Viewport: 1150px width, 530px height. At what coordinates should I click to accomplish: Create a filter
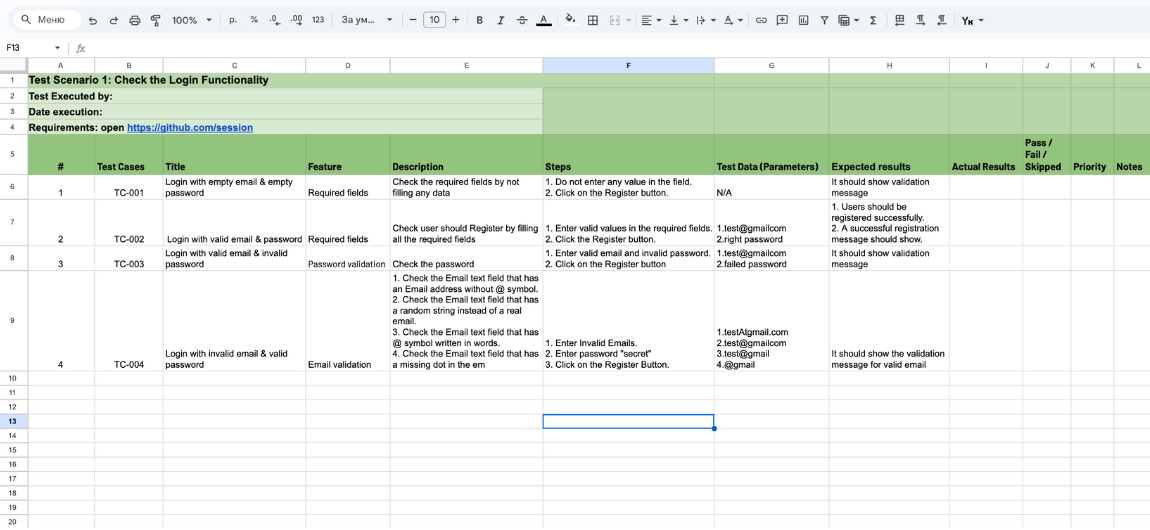click(824, 21)
